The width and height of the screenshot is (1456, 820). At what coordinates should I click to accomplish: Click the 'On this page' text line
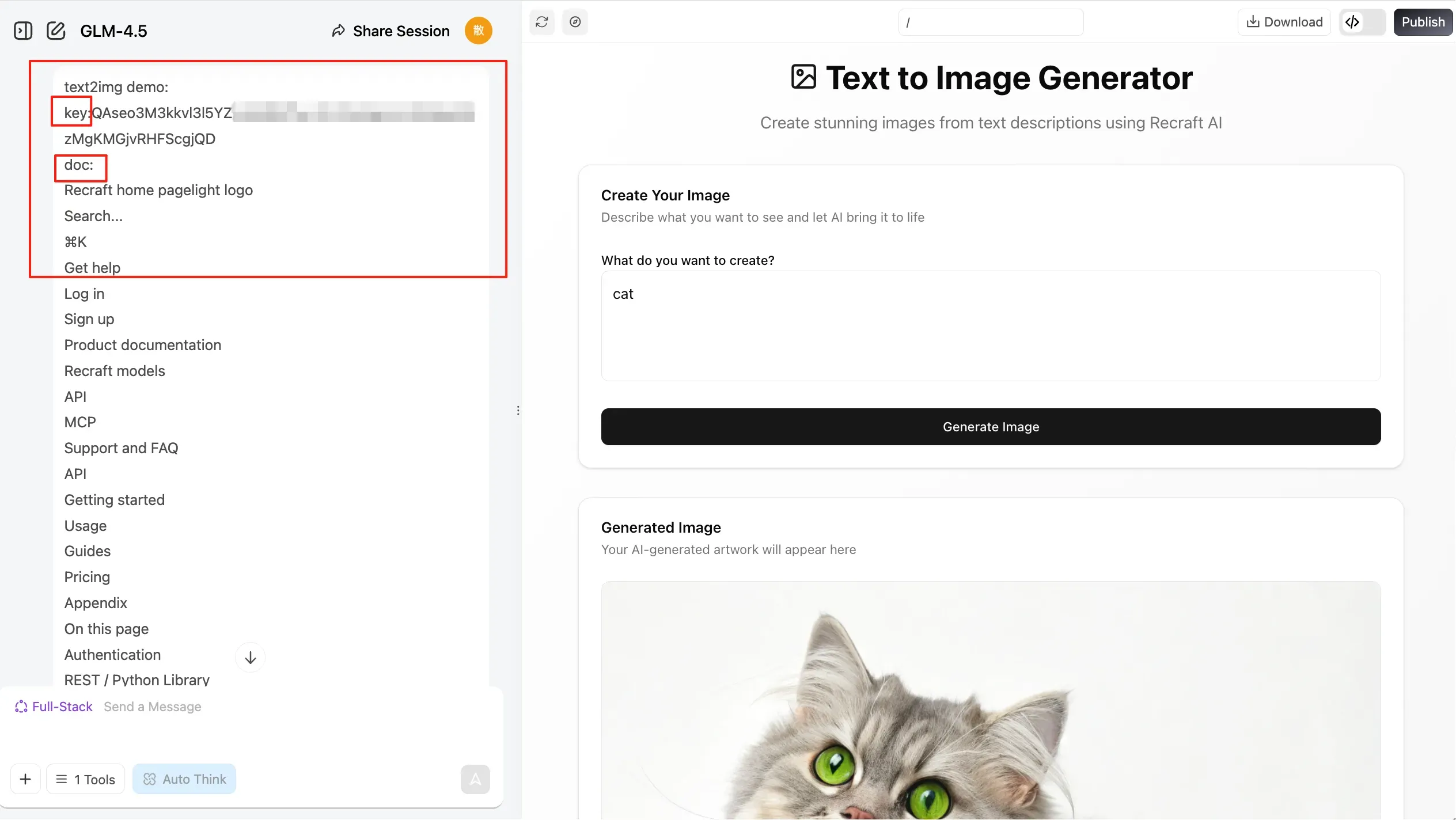[107, 629]
